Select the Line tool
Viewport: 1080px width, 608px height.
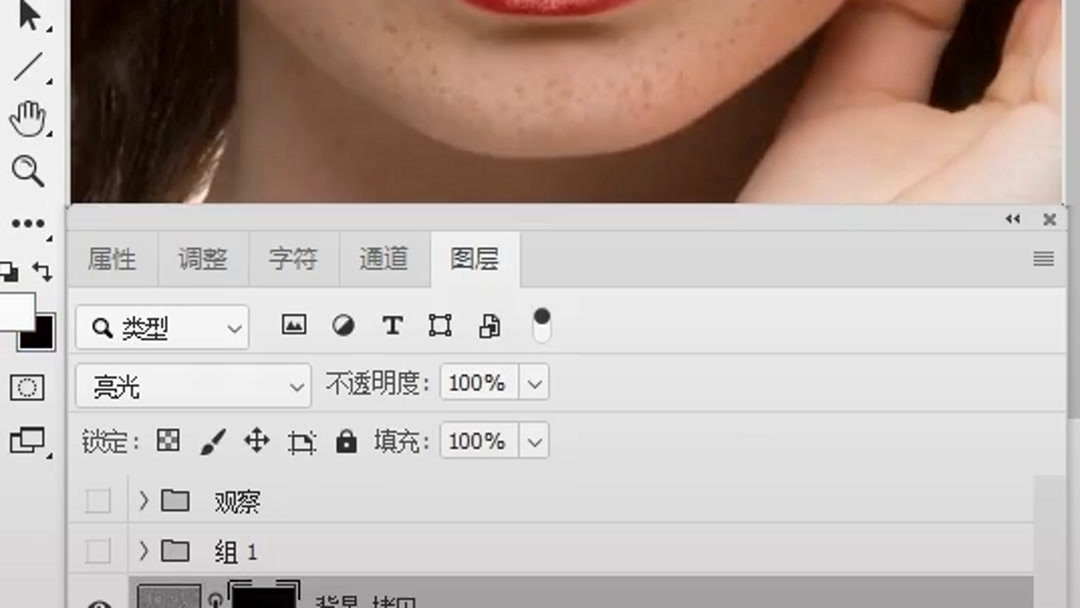point(28,65)
